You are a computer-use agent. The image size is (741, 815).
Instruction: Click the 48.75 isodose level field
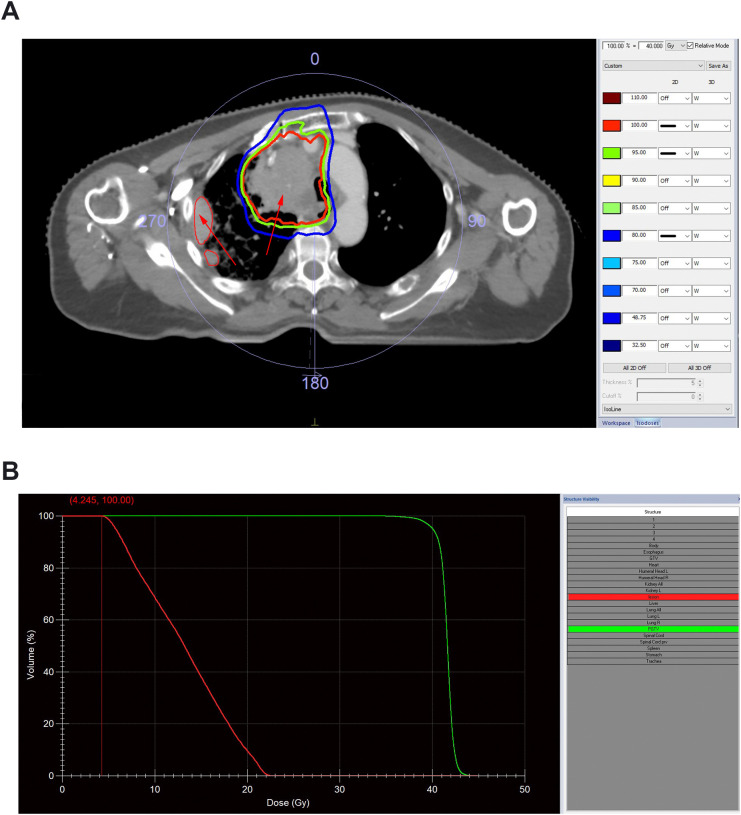[639, 318]
